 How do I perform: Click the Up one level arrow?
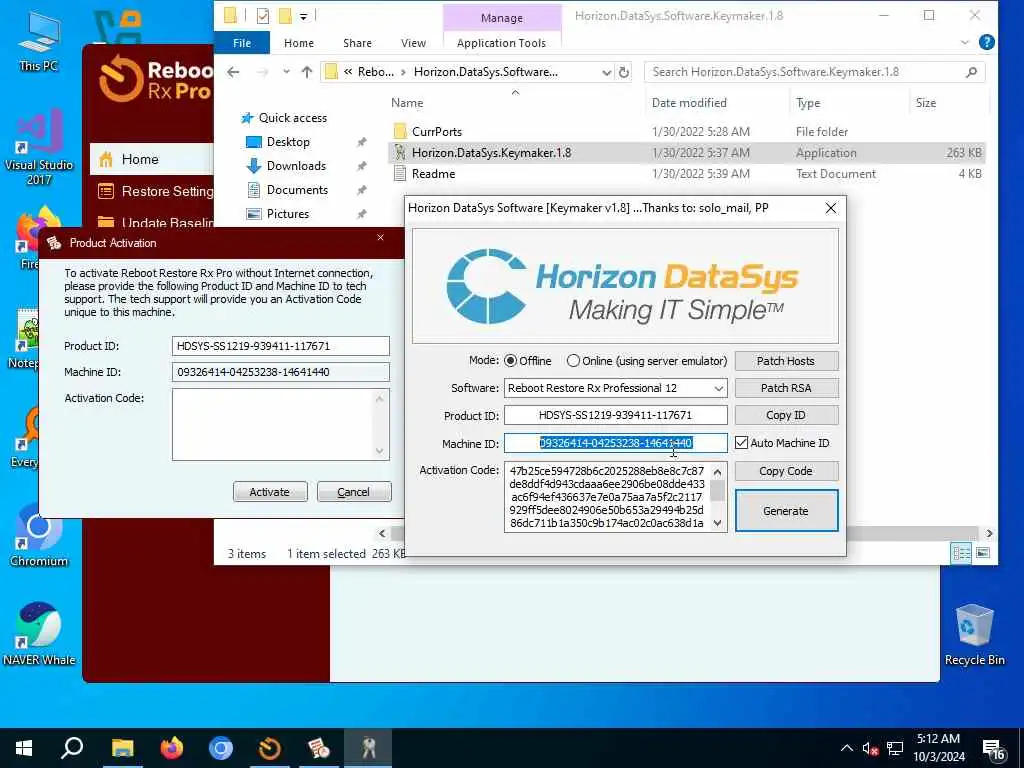[x=307, y=72]
